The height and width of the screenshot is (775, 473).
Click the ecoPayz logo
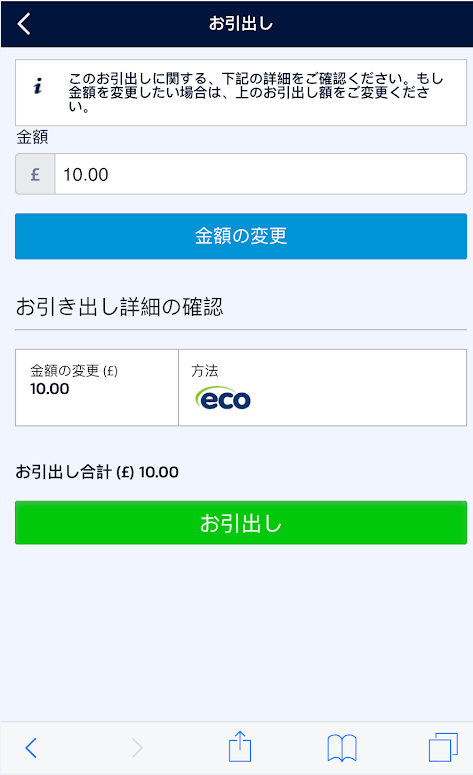223,398
